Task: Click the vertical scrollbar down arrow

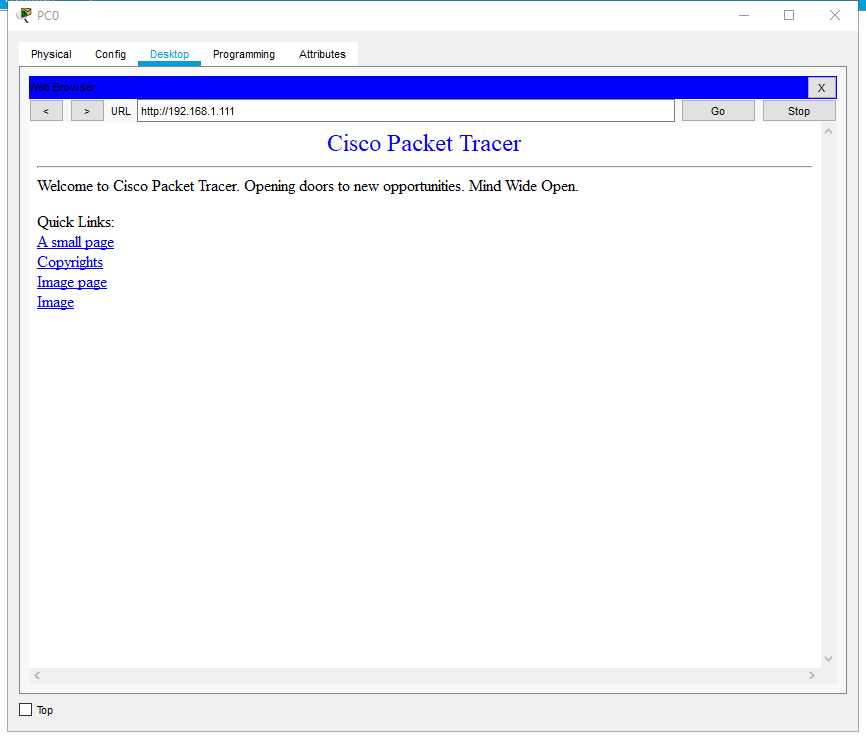Action: click(x=828, y=658)
